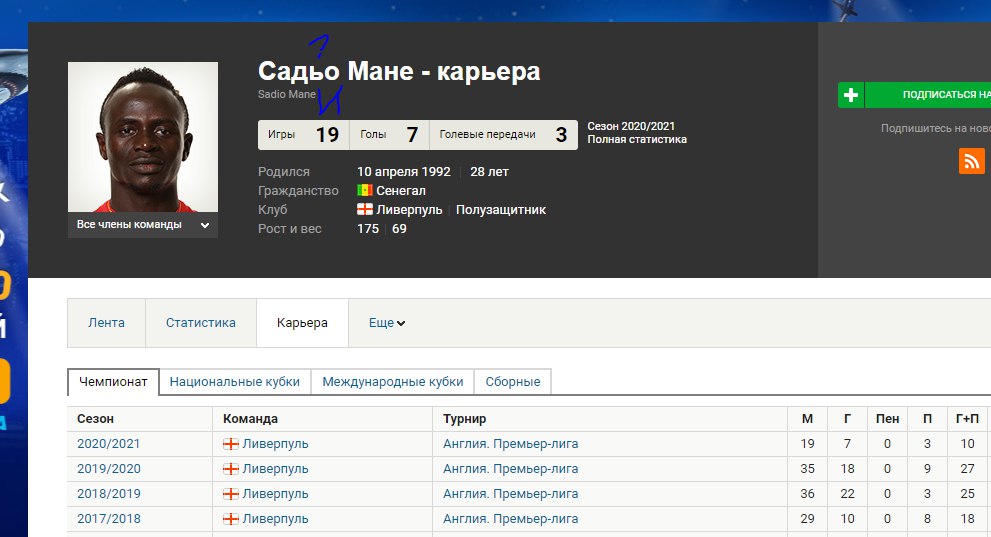The image size is (991, 537).
Task: Click the Senegal flag icon
Action: point(365,190)
